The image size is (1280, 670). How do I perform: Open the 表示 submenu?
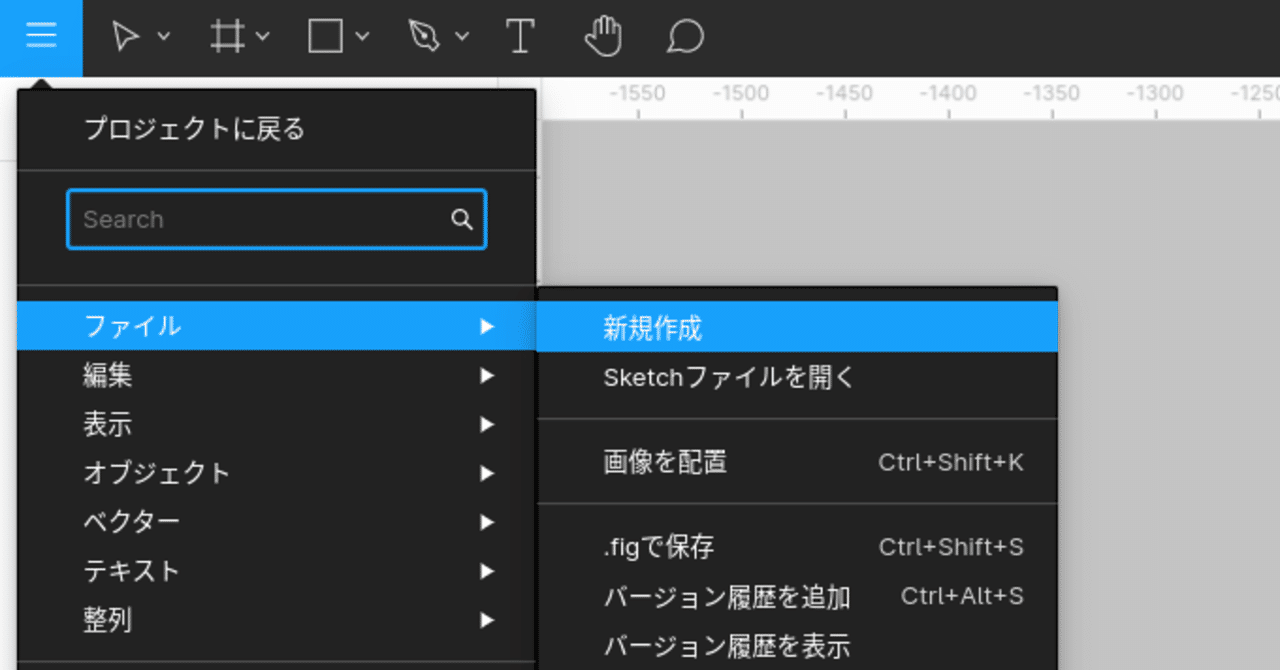[108, 424]
